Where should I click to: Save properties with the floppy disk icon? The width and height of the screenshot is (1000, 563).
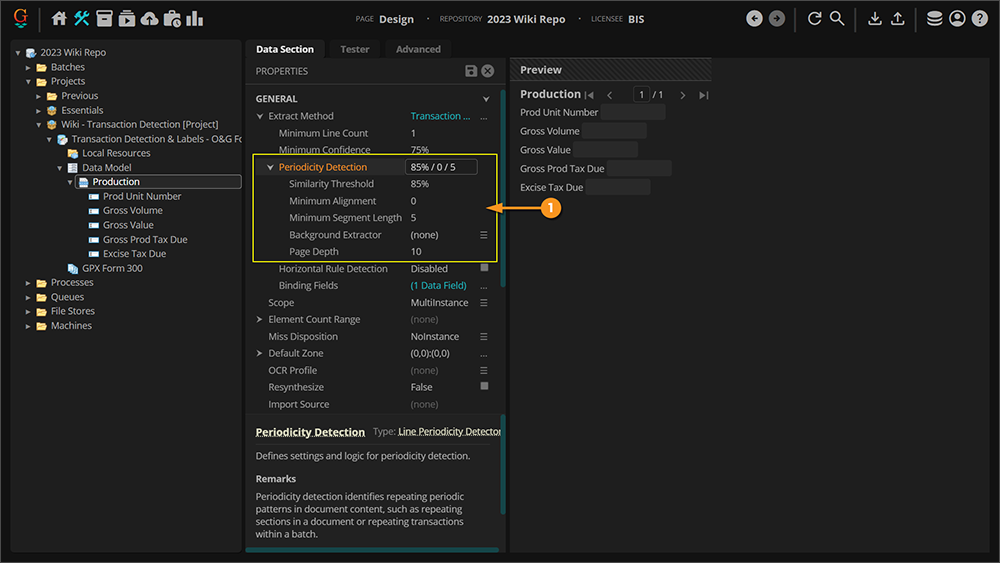[x=471, y=71]
